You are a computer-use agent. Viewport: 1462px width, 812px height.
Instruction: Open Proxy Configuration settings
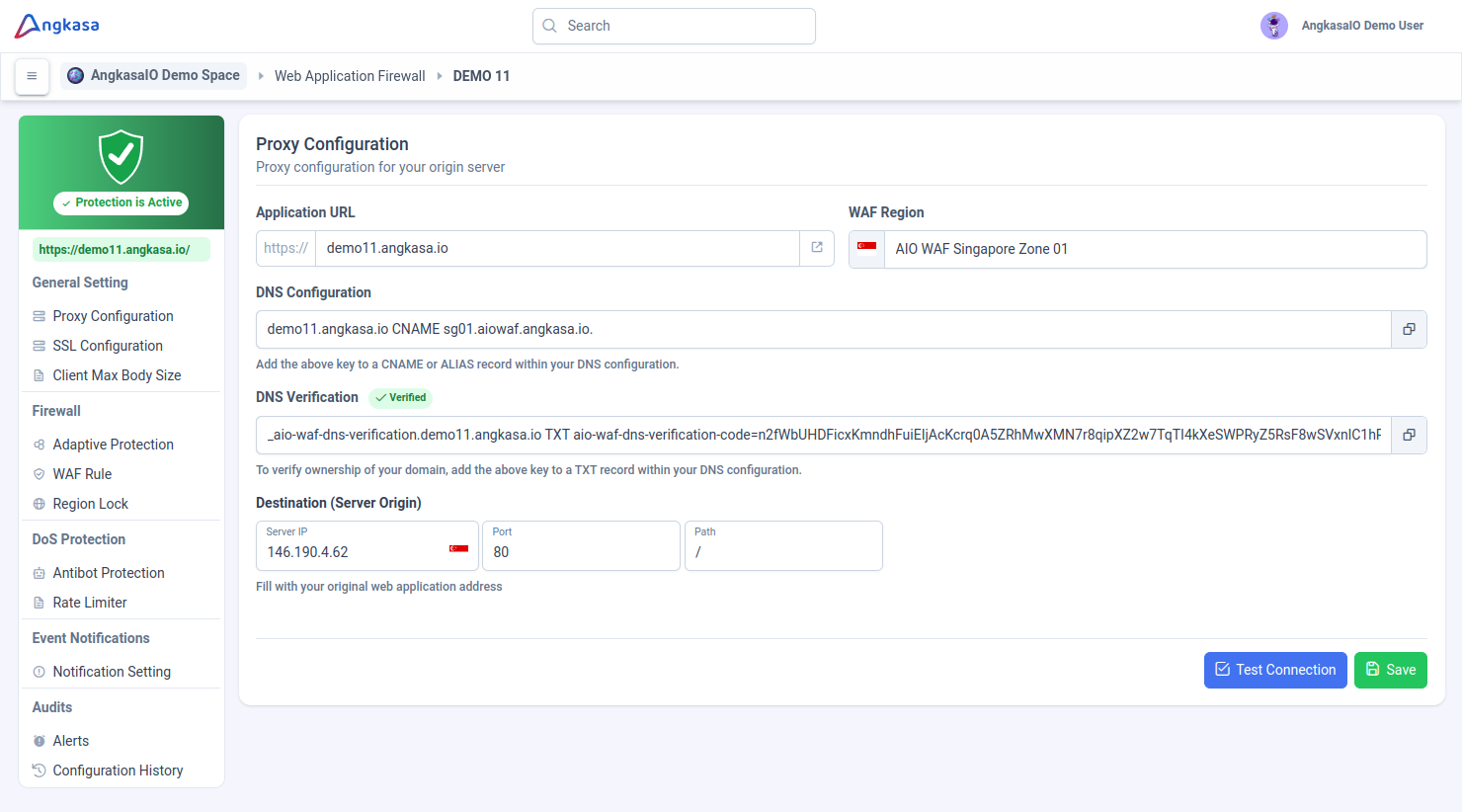pyautogui.click(x=113, y=316)
